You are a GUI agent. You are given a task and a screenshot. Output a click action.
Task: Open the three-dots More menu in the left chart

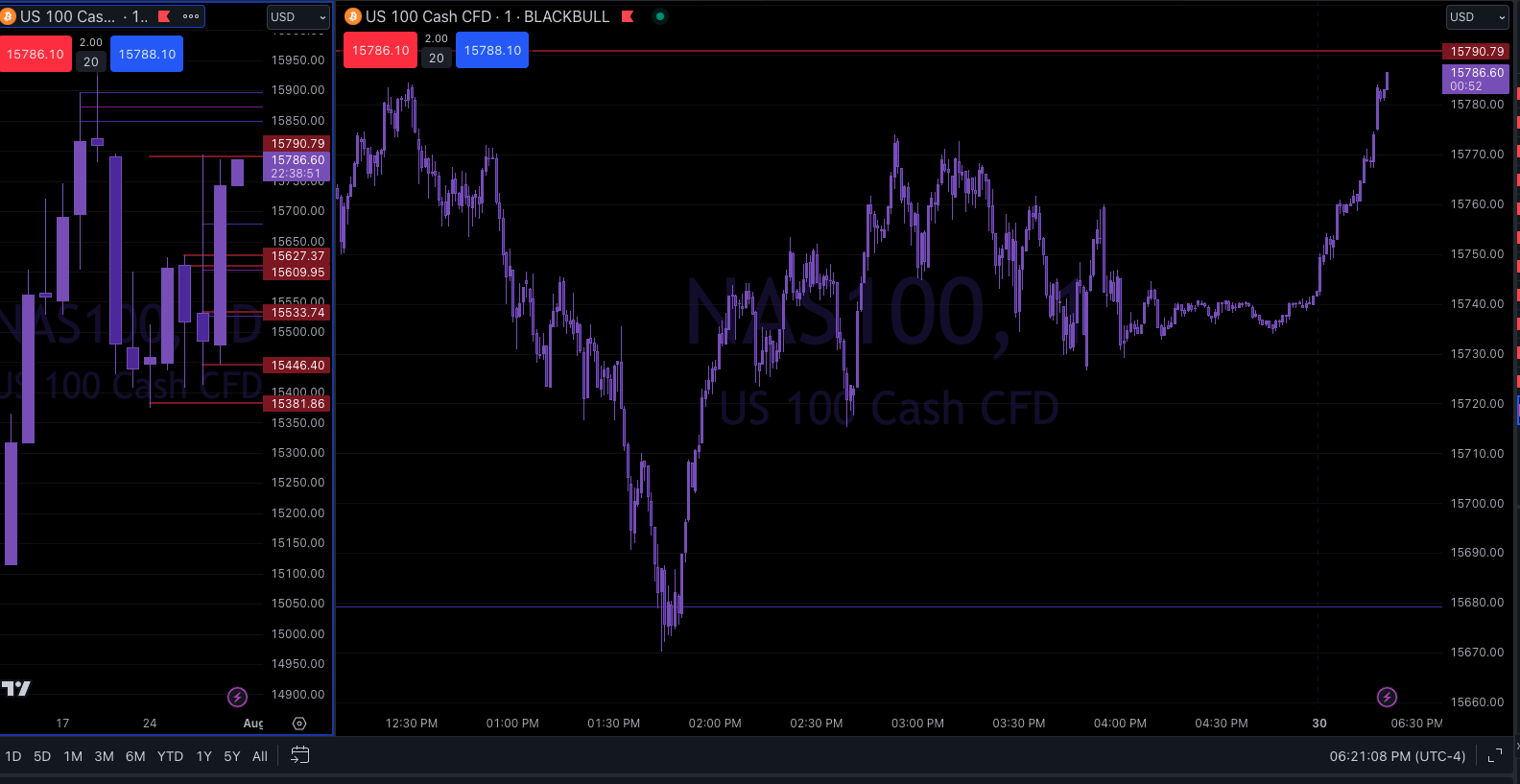pos(191,16)
